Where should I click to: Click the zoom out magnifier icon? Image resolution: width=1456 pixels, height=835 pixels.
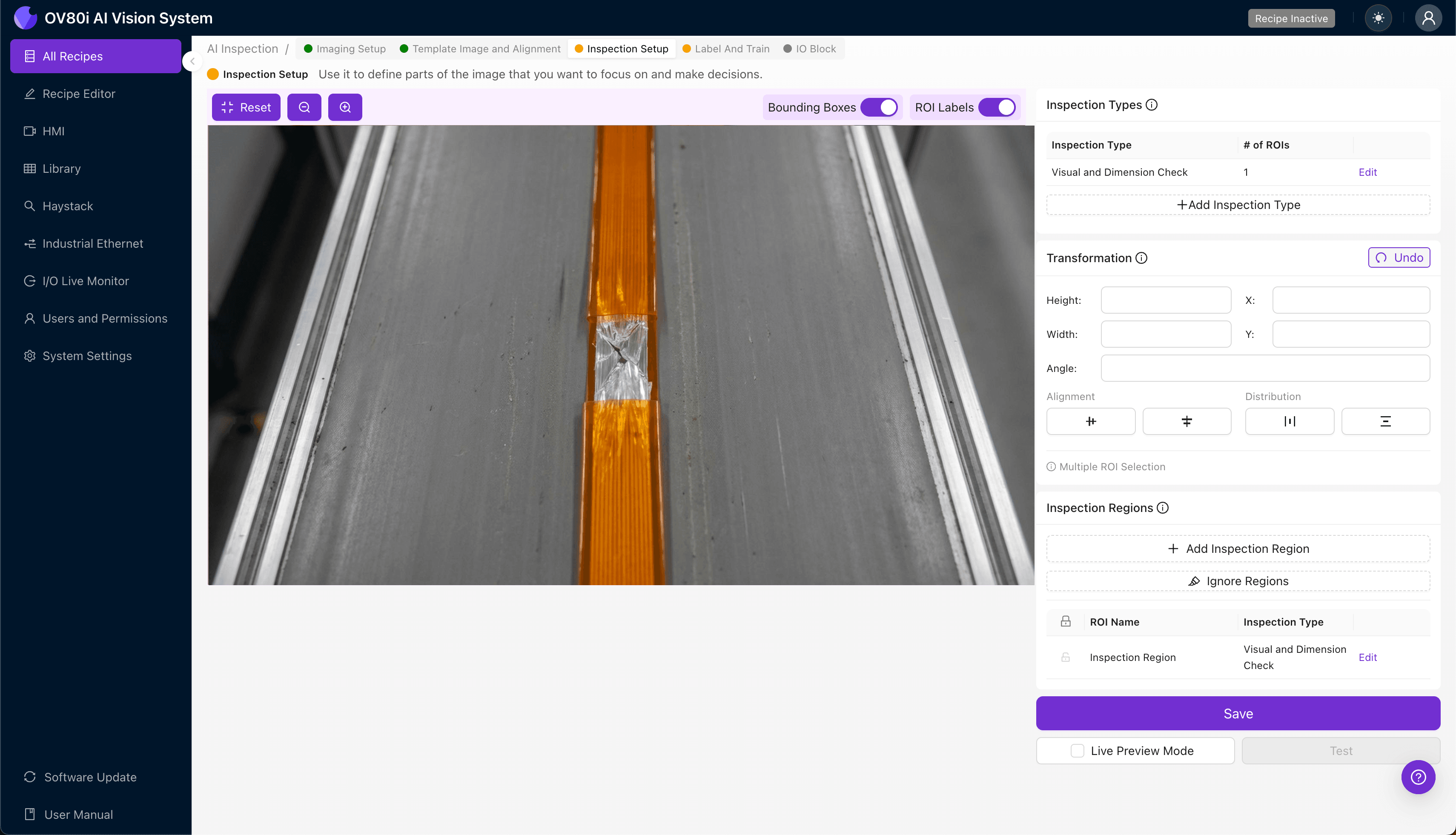click(x=304, y=107)
